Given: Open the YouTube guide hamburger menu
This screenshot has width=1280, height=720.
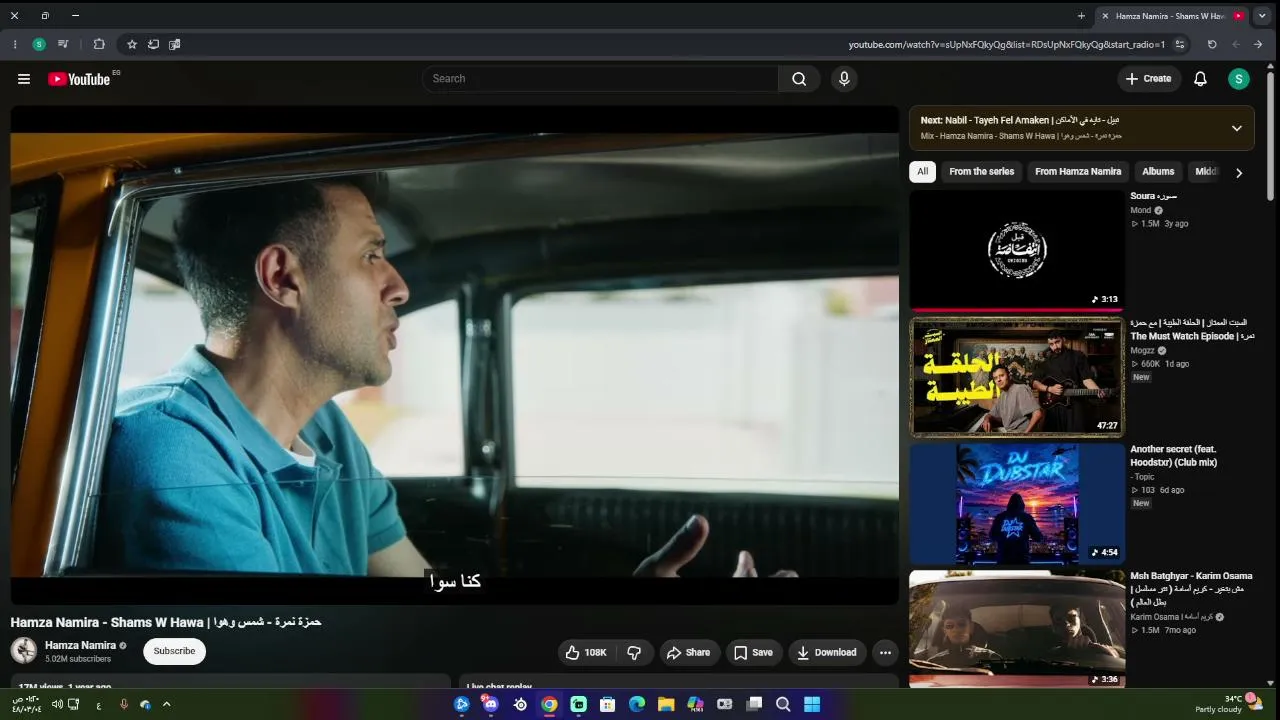Looking at the screenshot, I should (x=24, y=79).
